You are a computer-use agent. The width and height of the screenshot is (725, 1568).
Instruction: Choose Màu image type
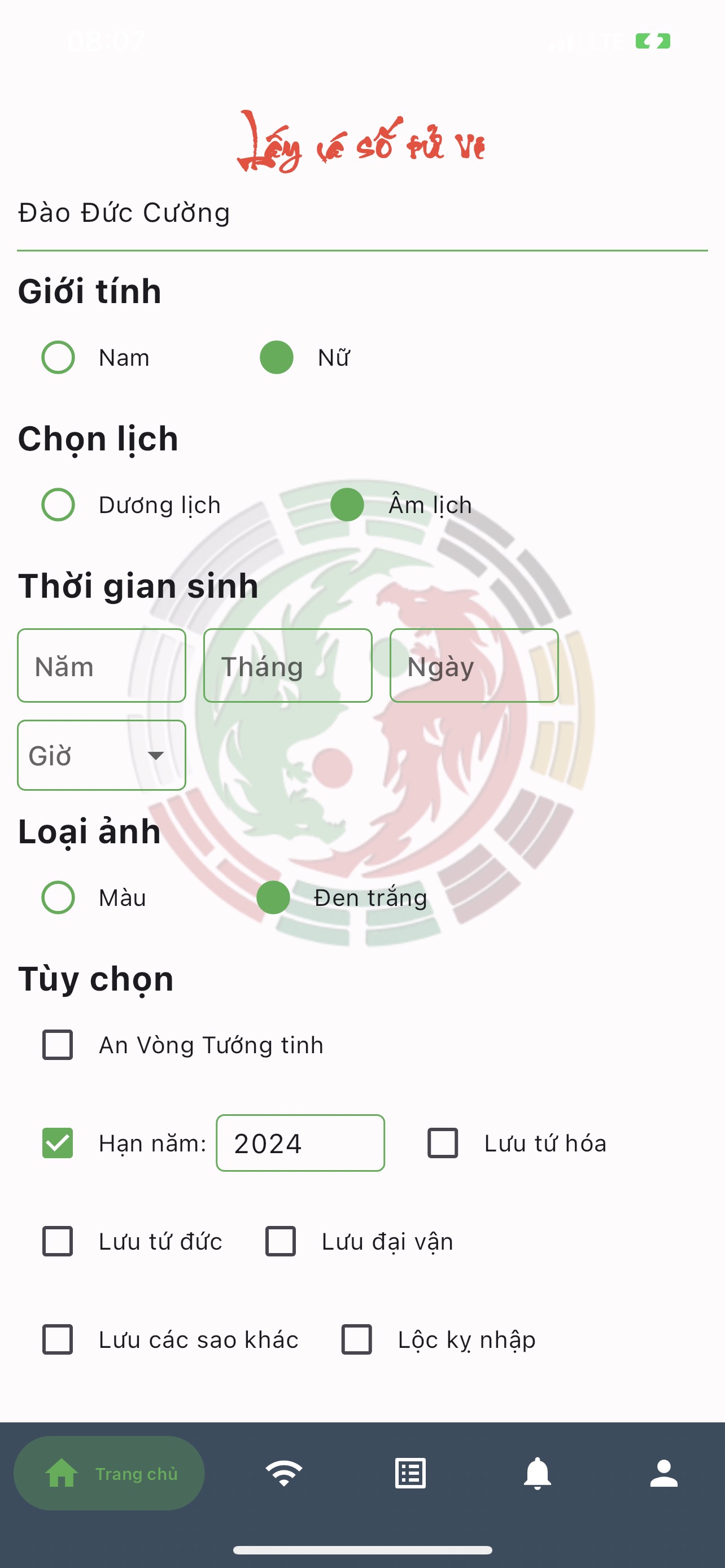tap(58, 897)
